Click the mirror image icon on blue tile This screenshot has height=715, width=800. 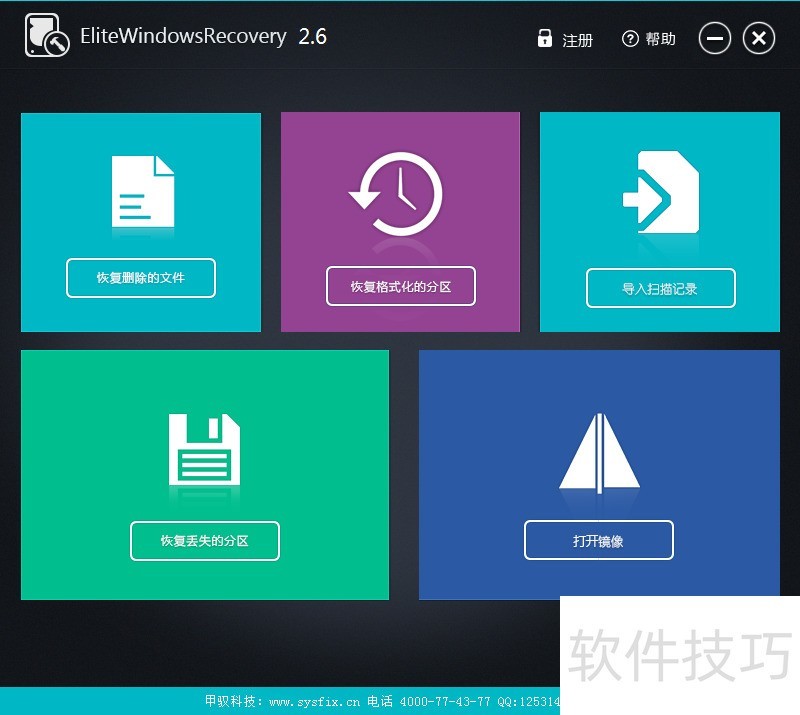click(x=598, y=453)
